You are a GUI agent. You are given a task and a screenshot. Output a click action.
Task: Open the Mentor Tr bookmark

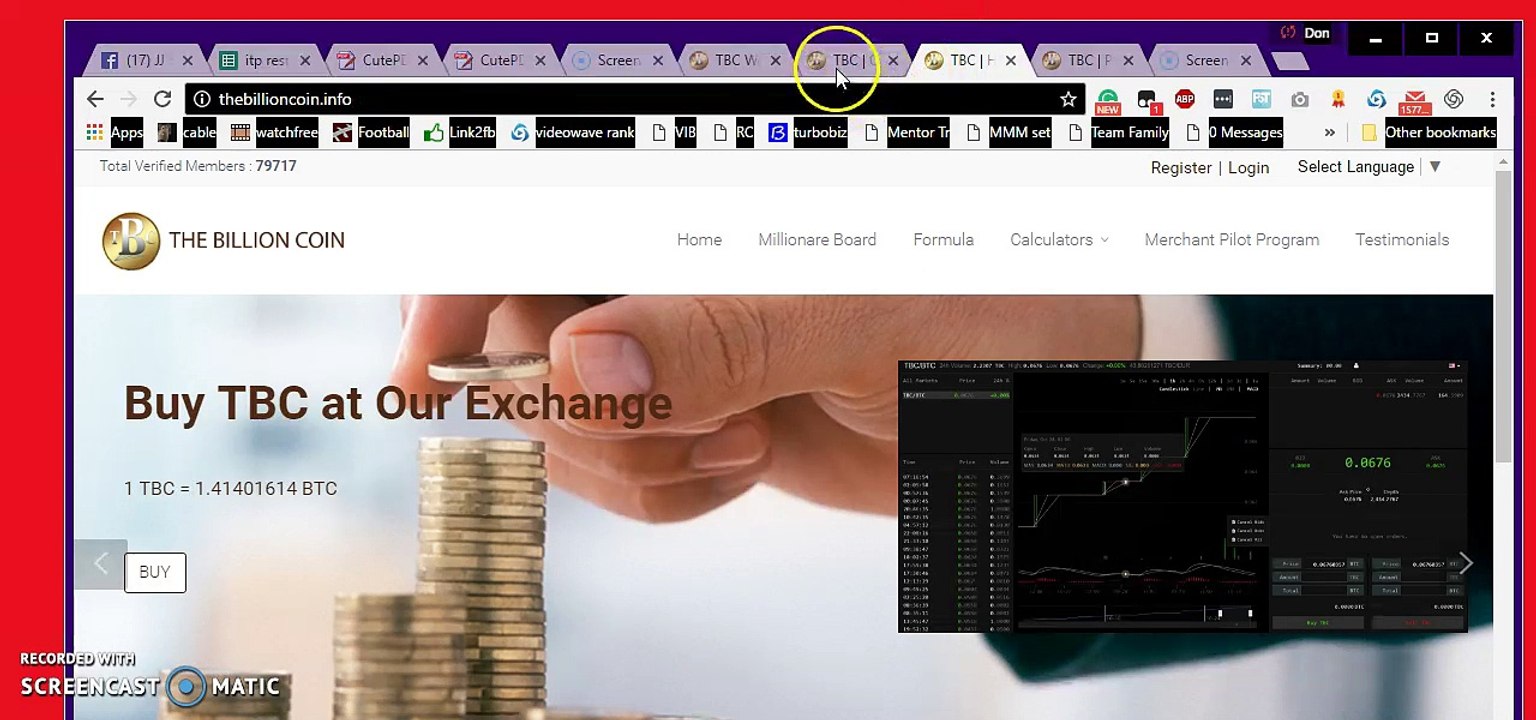[906, 132]
